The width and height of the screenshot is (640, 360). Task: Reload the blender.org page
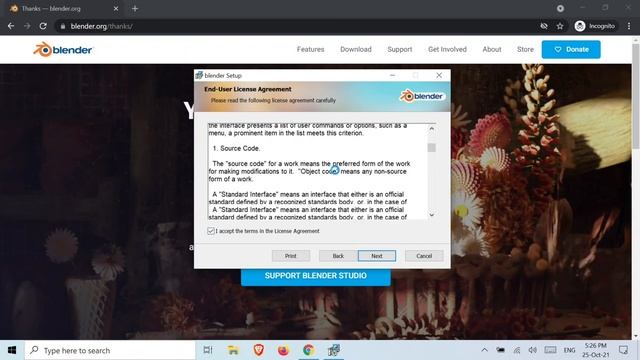[x=43, y=26]
